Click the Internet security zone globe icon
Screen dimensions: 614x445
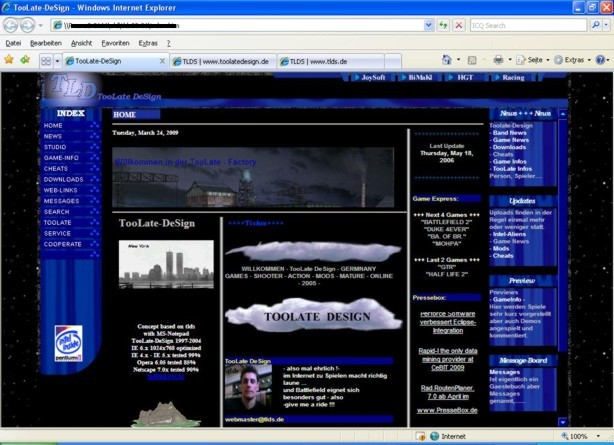coord(434,436)
